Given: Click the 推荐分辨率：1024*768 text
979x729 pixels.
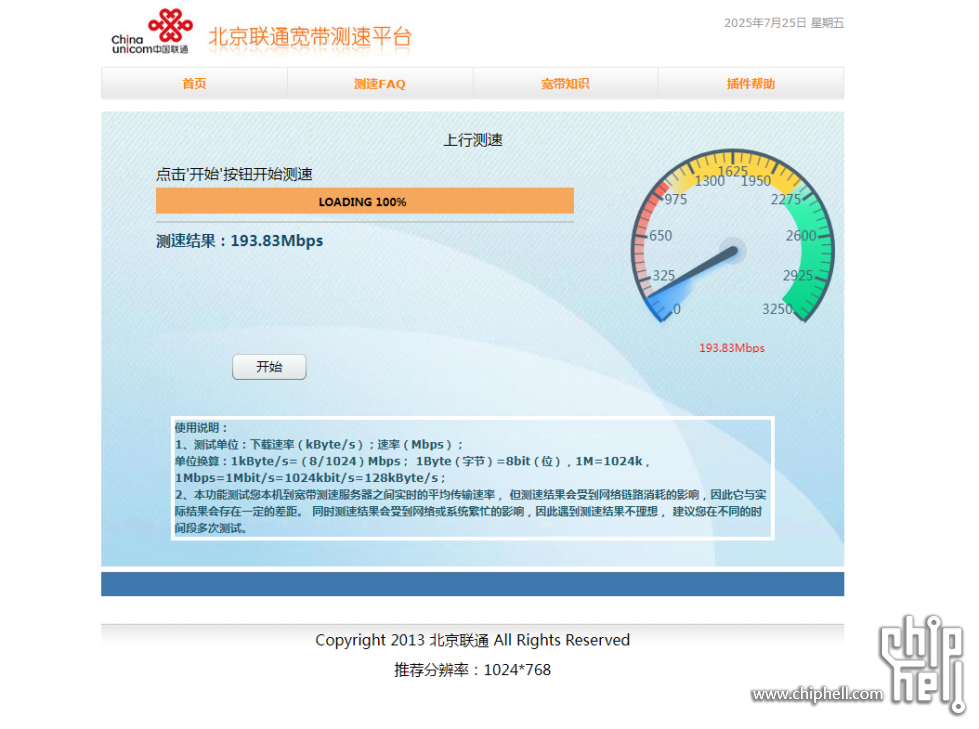Looking at the screenshot, I should click(472, 670).
